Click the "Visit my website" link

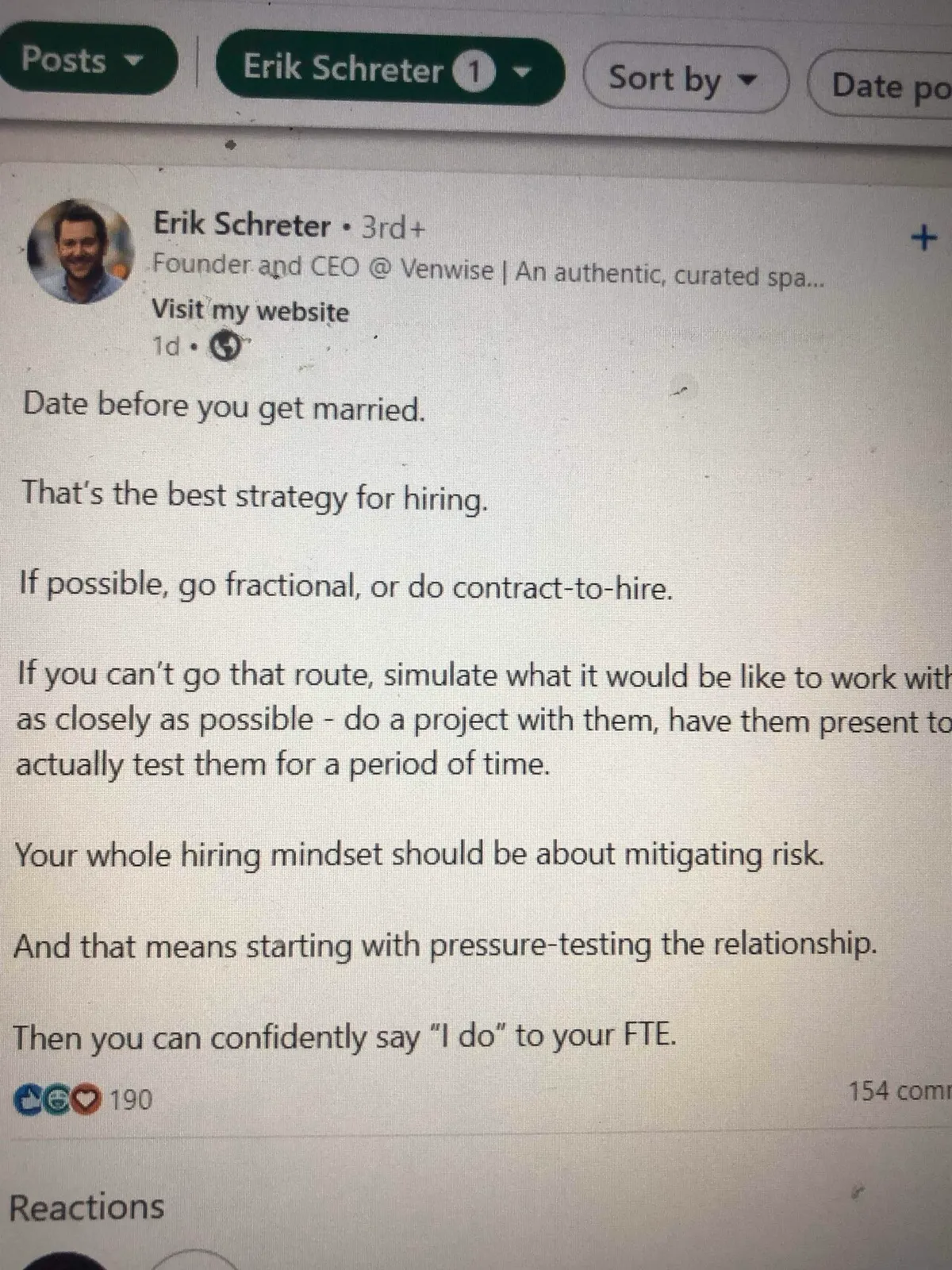tap(250, 310)
